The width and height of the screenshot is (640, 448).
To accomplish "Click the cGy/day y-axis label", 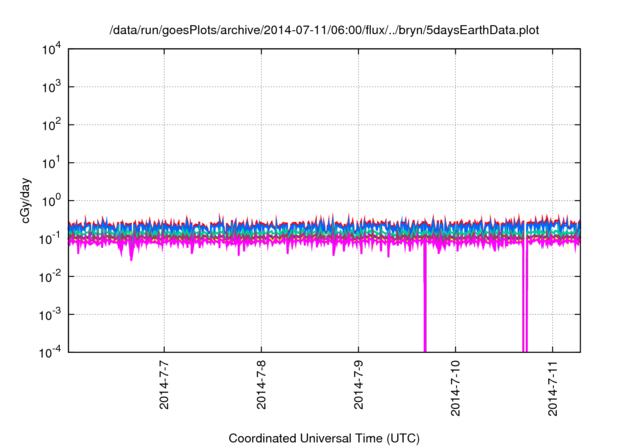I will 25,200.
